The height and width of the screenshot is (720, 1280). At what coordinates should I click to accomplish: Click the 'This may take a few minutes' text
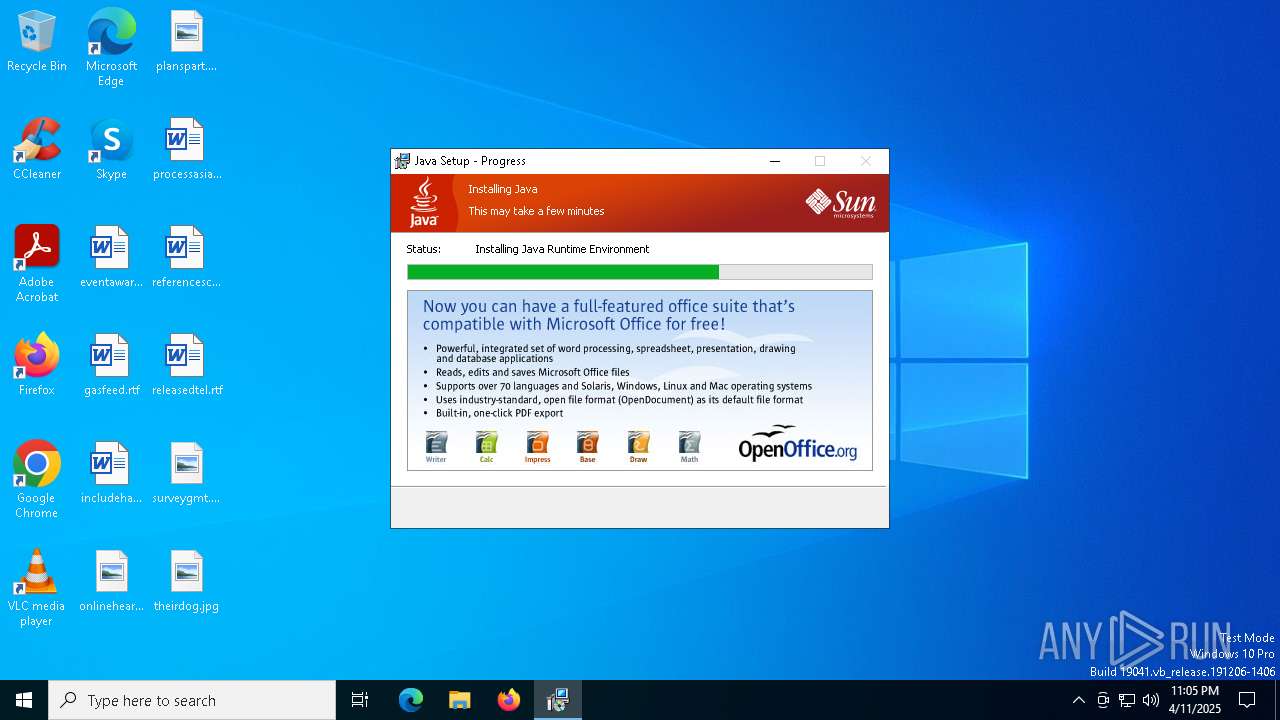pyautogui.click(x=536, y=211)
